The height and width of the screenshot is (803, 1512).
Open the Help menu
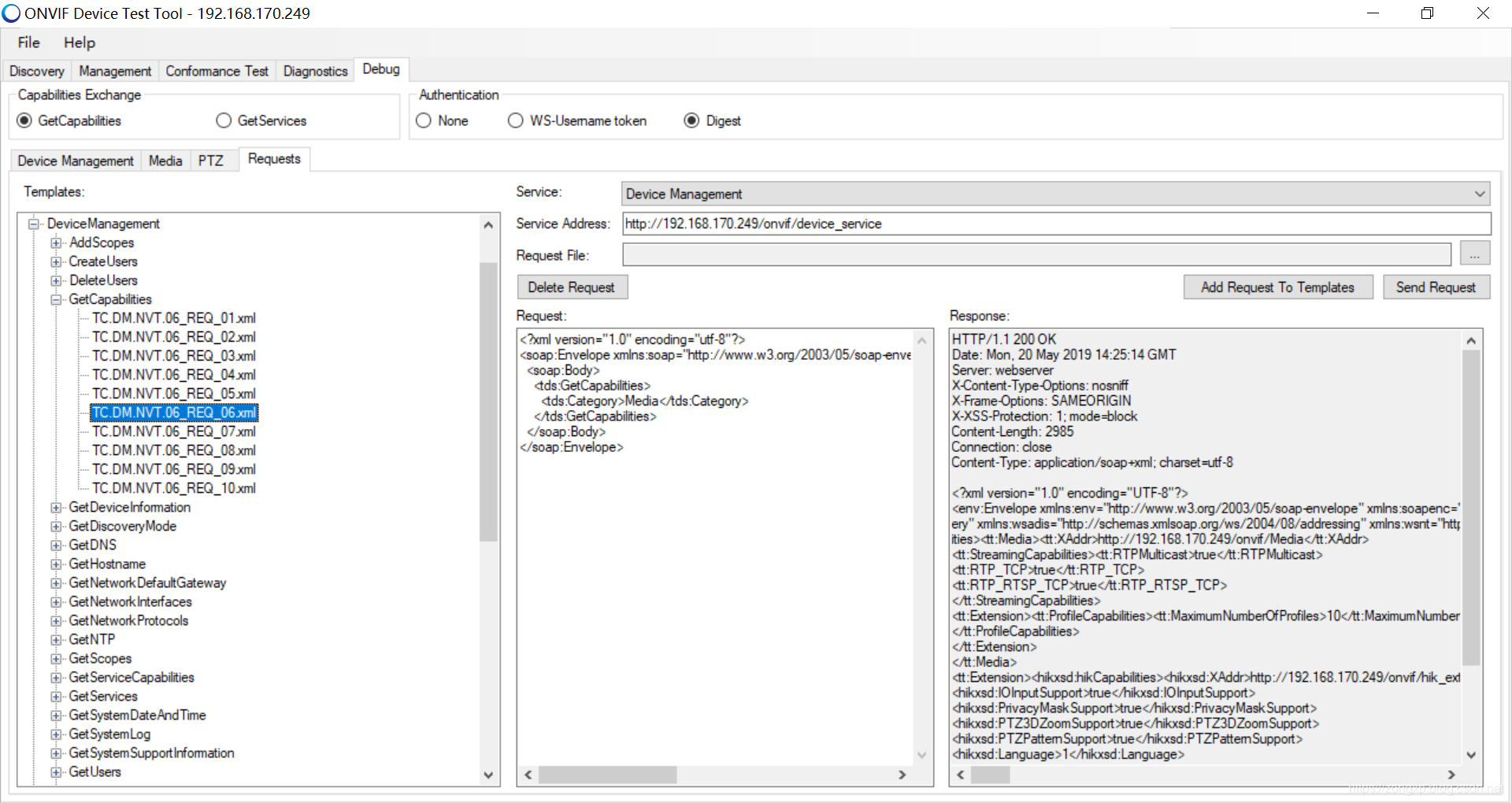pos(80,43)
